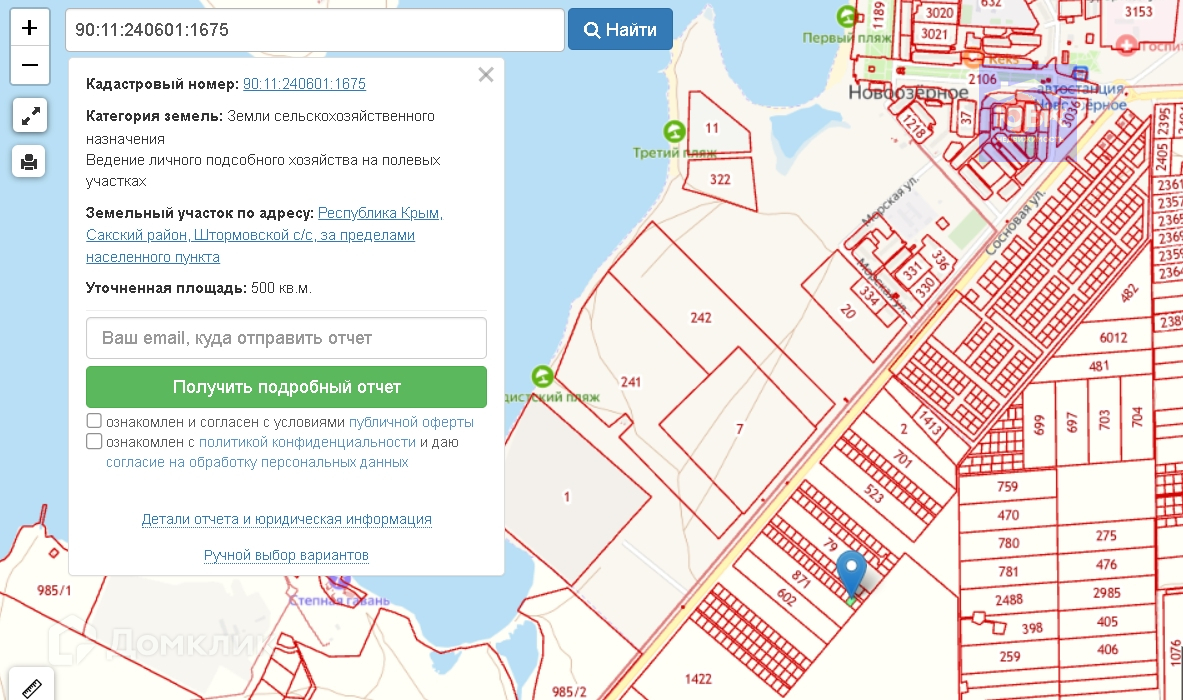
Task: Print the map with printer icon
Action: coord(29,161)
